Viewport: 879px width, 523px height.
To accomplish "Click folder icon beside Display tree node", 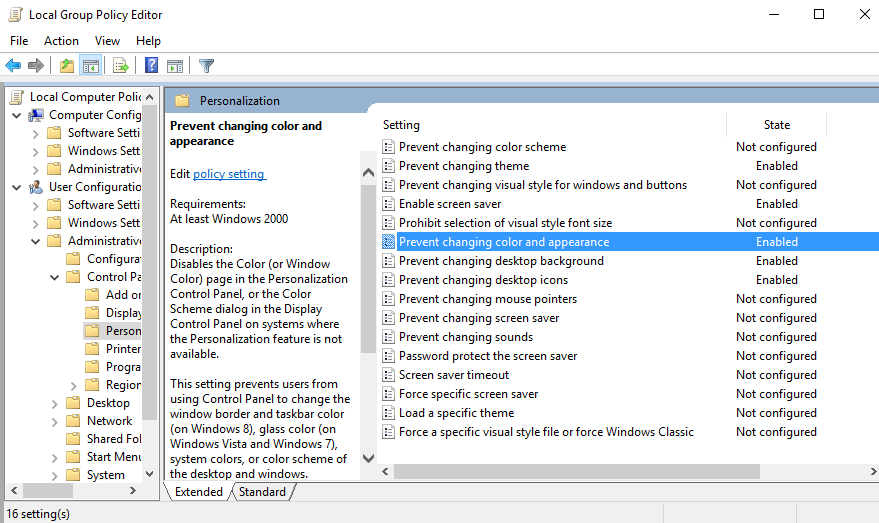I will click(92, 312).
